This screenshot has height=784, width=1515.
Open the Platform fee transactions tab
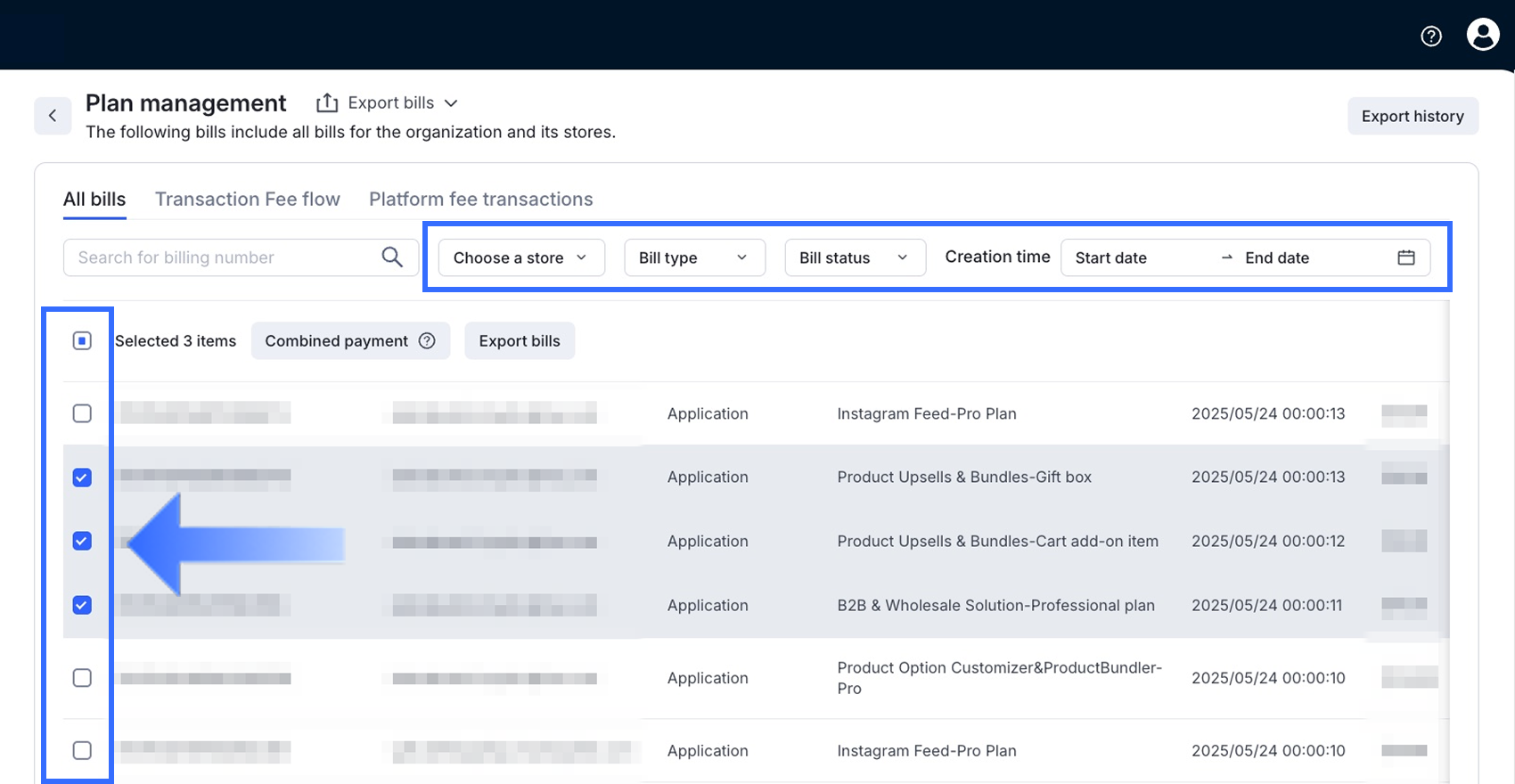(481, 200)
